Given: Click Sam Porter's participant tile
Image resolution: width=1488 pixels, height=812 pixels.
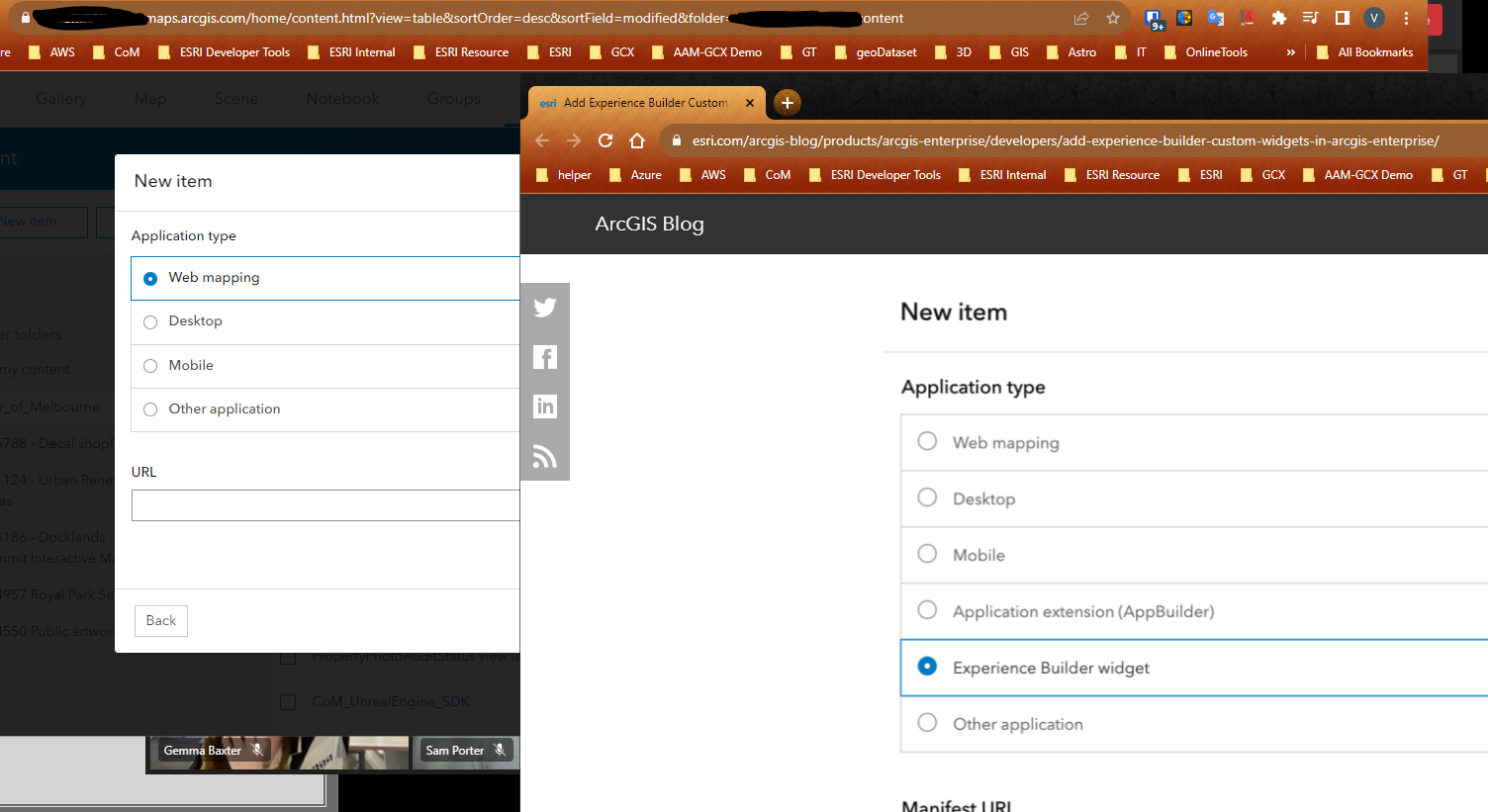Looking at the screenshot, I should pyautogui.click(x=467, y=751).
